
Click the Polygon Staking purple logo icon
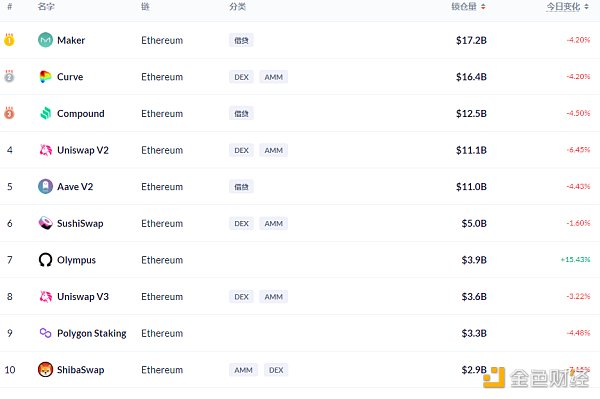[x=45, y=333]
